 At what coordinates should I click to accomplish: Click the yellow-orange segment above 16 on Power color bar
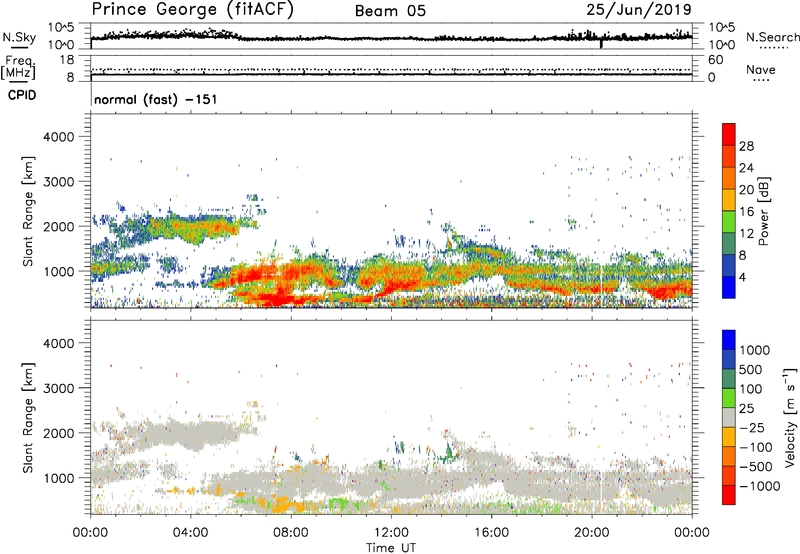729,200
